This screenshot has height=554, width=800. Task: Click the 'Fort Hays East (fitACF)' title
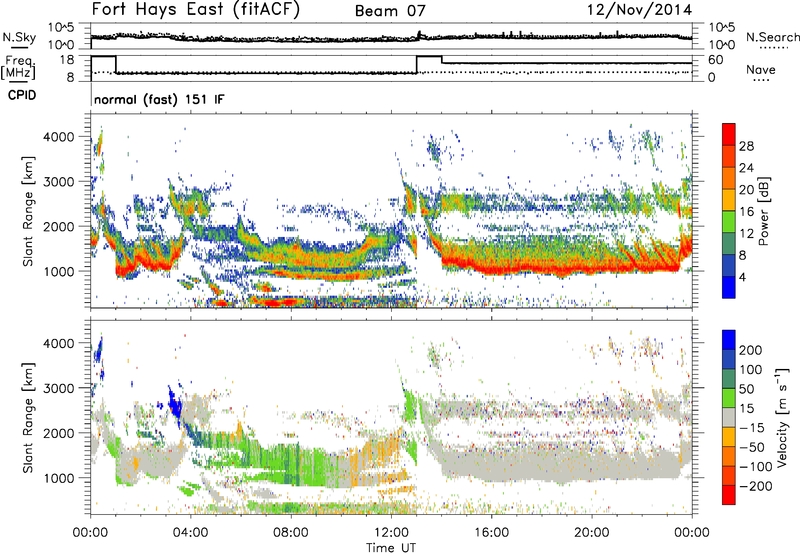point(195,9)
